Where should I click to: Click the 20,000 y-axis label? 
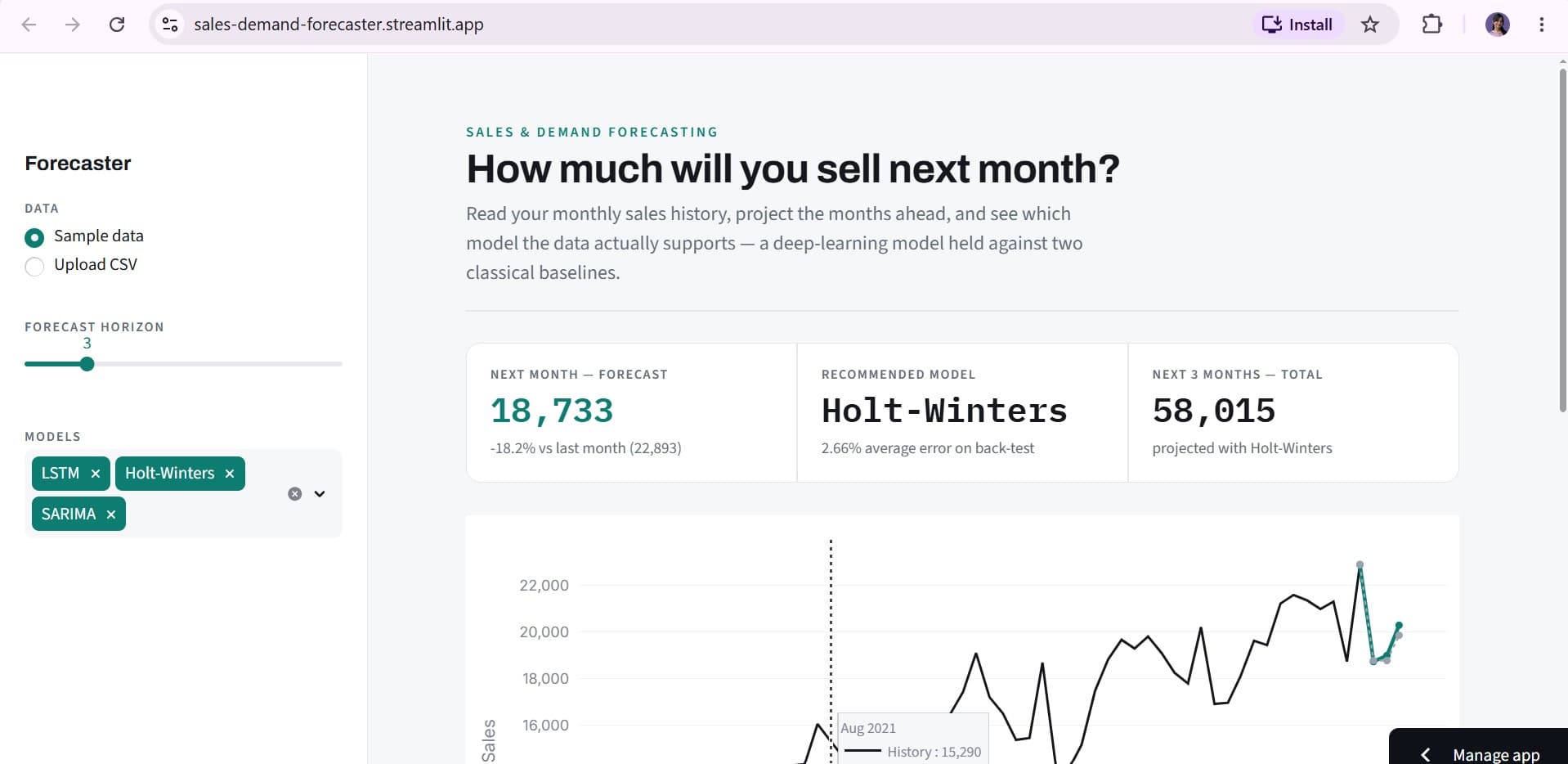click(544, 632)
